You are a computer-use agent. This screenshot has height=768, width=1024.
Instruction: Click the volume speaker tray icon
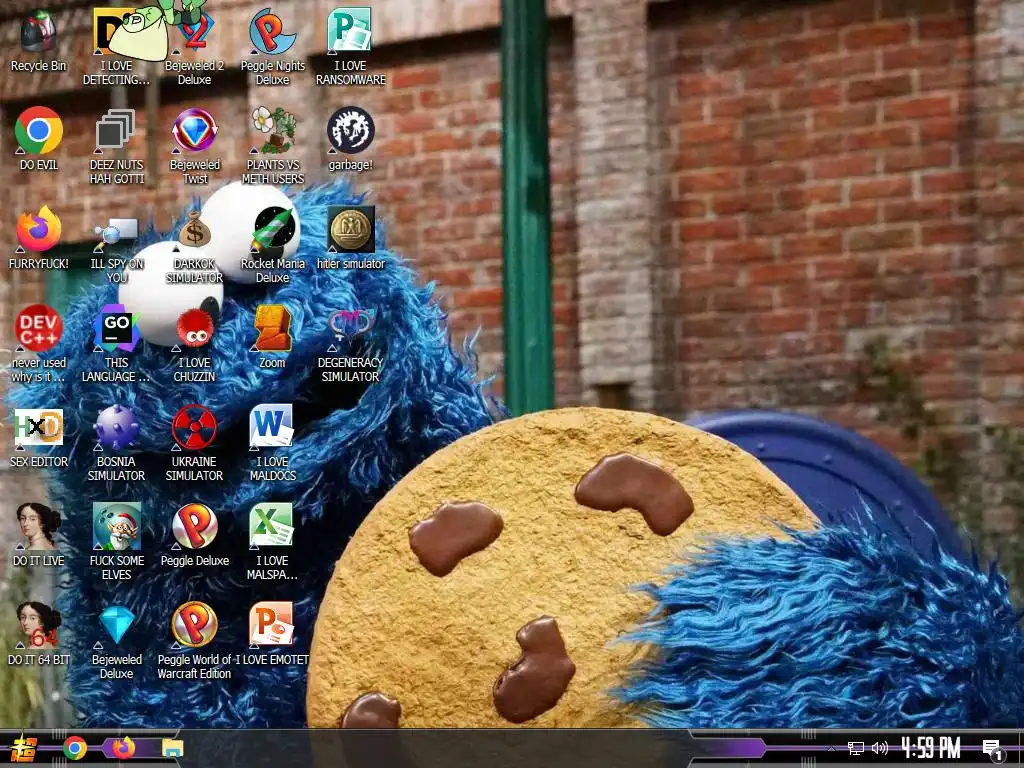click(880, 748)
